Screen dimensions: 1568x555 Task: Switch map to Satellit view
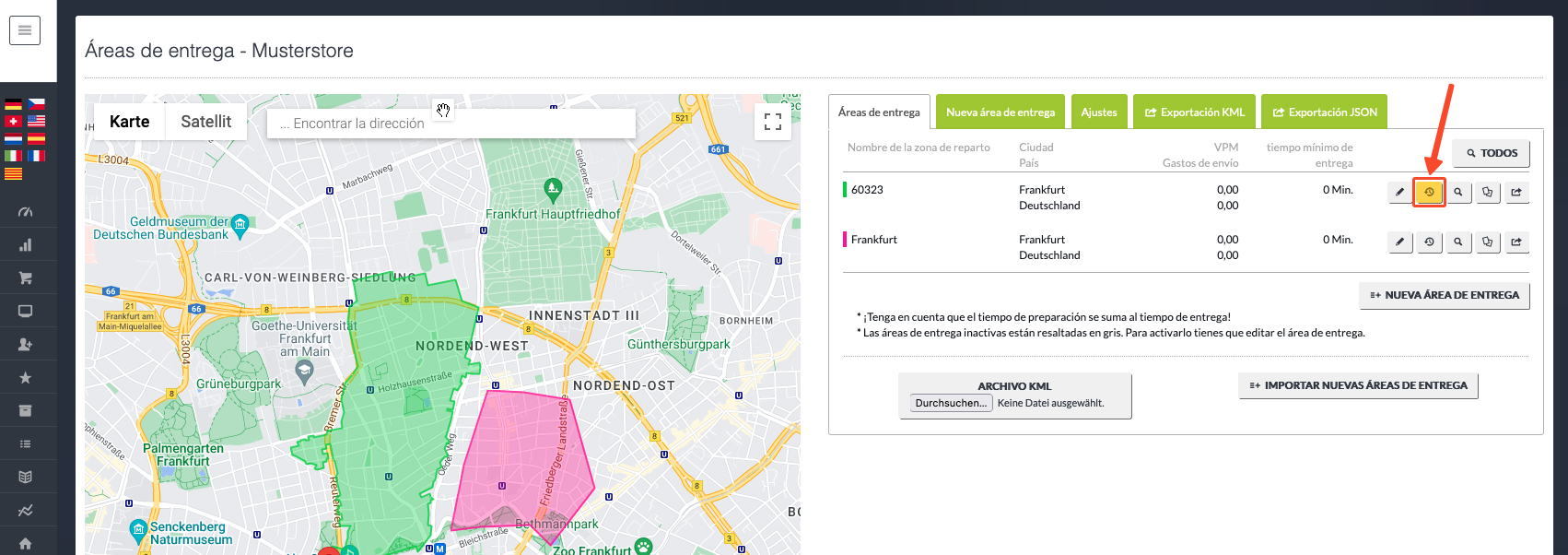(x=205, y=122)
